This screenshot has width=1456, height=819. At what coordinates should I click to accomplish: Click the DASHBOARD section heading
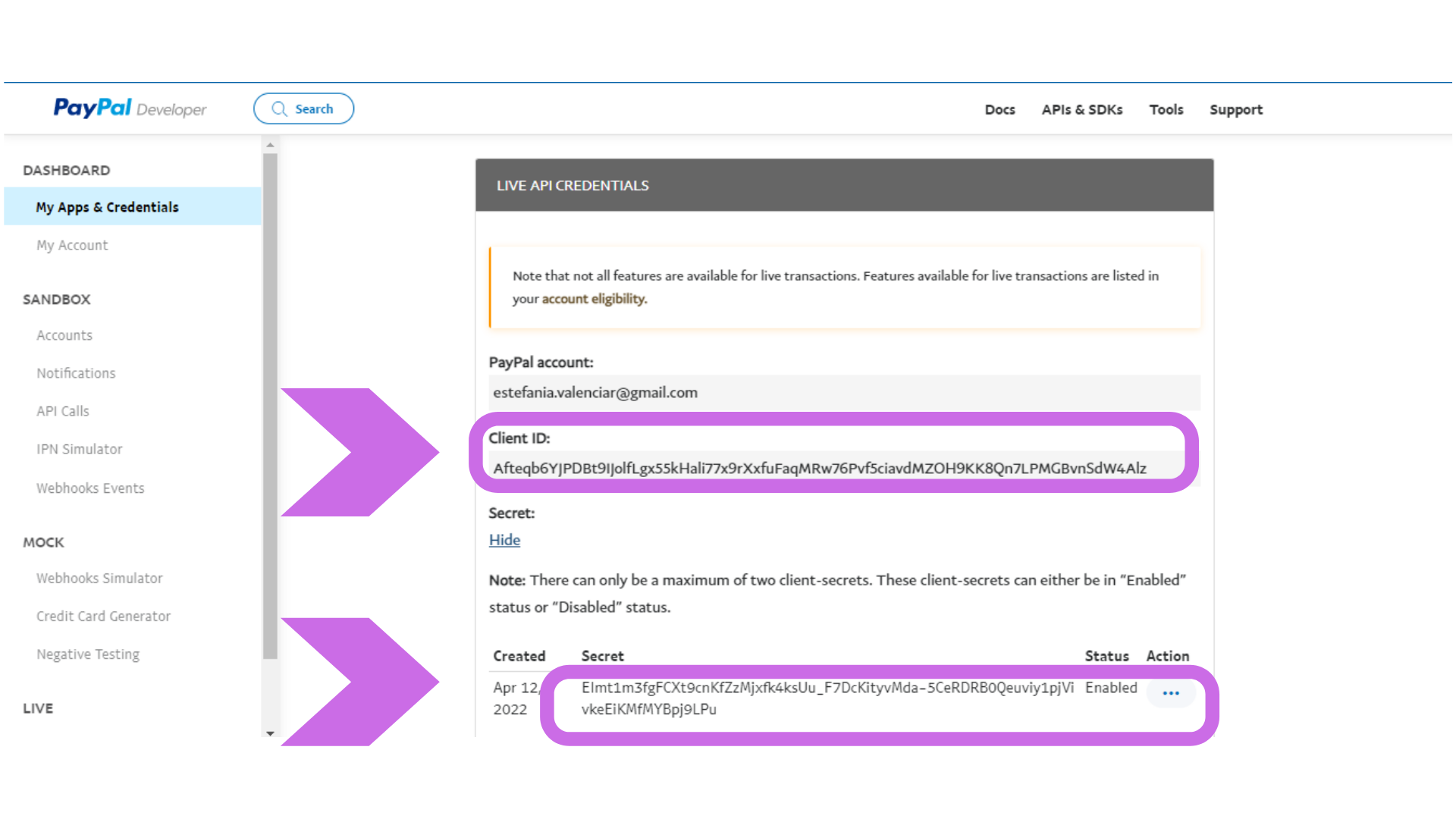[x=67, y=170]
